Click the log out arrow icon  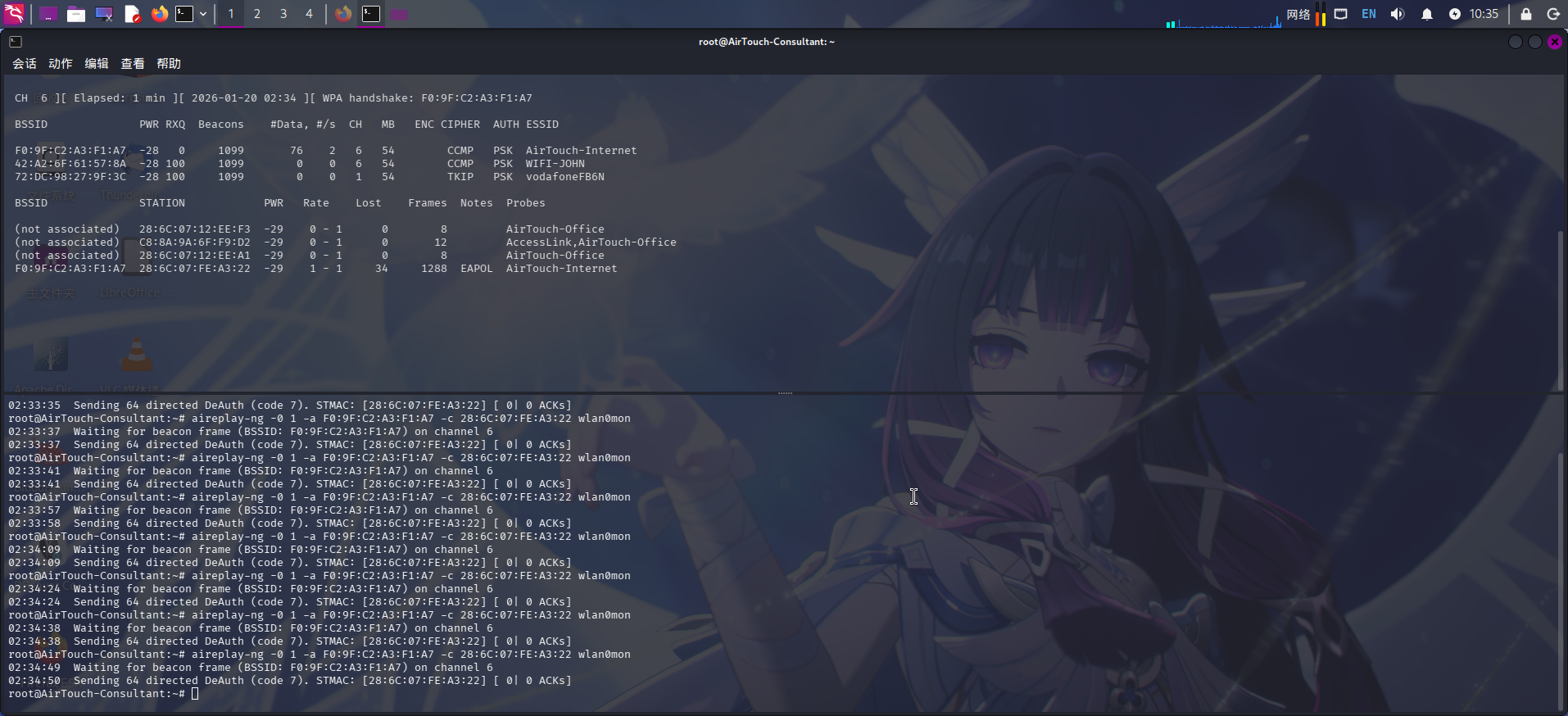click(x=1553, y=14)
